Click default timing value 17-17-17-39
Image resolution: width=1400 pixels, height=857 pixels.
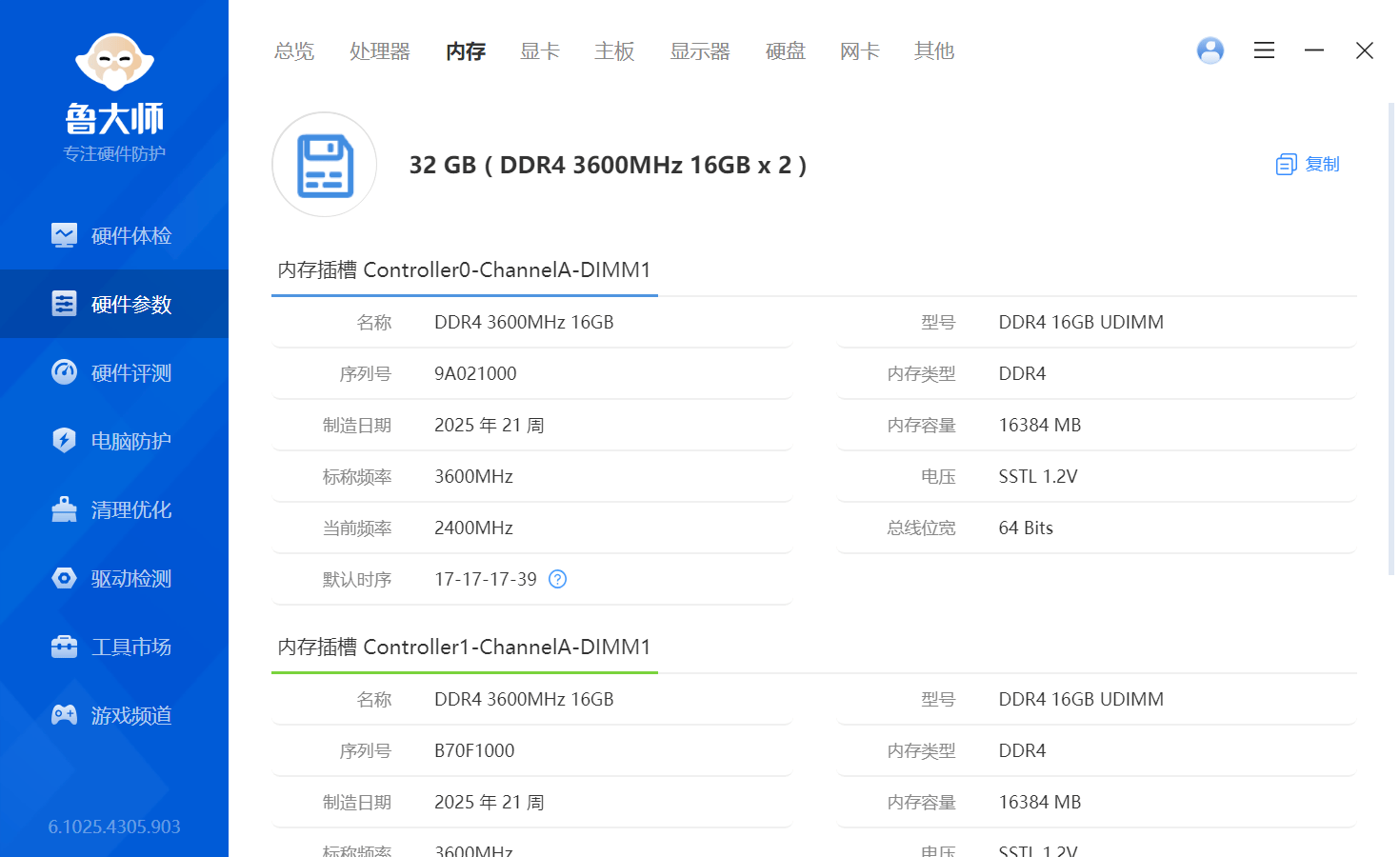[x=486, y=579]
